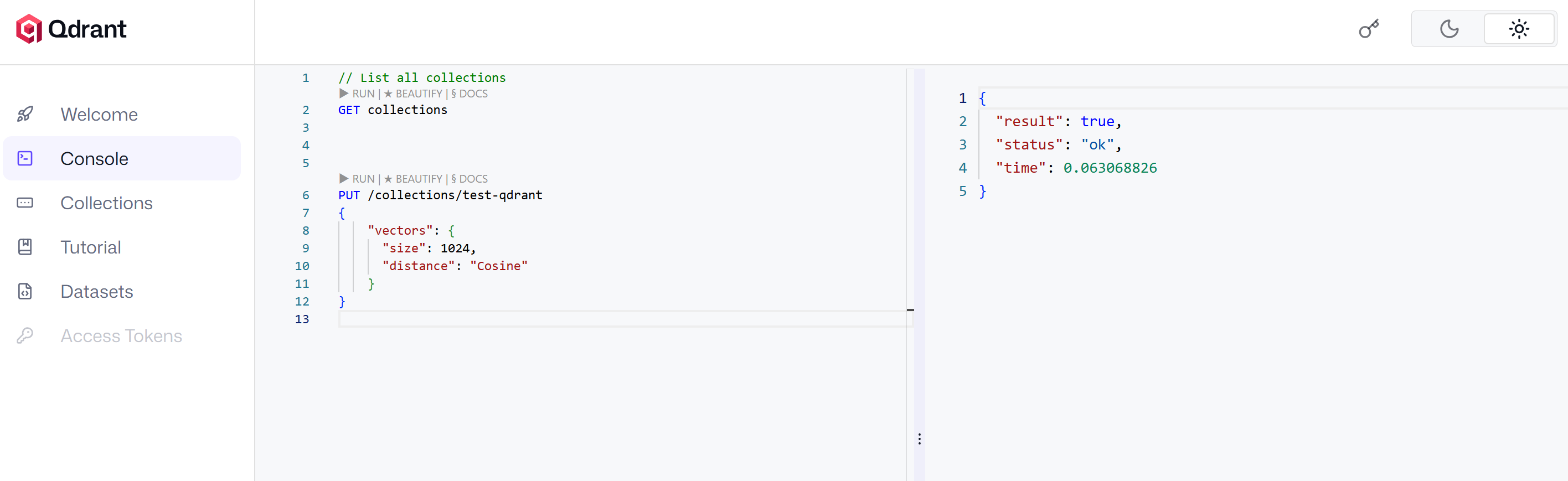The width and height of the screenshot is (1568, 481).
Task: Open docs for PUT test-qdrant request
Action: pos(470,179)
